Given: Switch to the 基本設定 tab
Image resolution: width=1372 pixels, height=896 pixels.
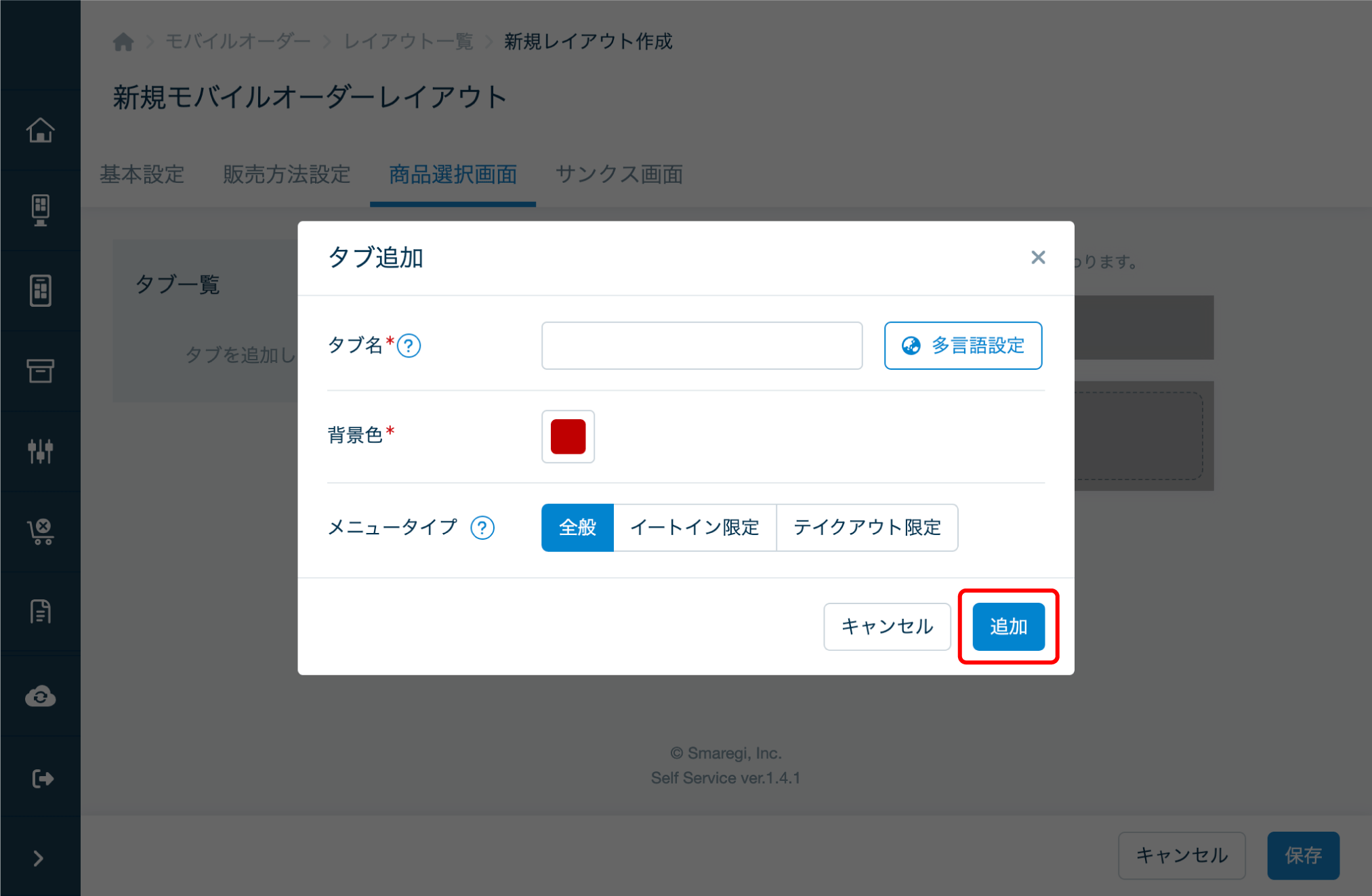Looking at the screenshot, I should click(142, 175).
